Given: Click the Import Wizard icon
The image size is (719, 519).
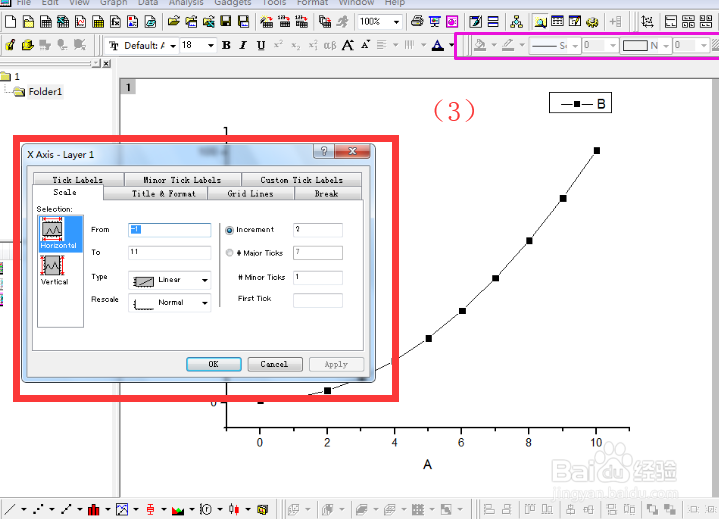Looking at the screenshot, I should click(266, 21).
